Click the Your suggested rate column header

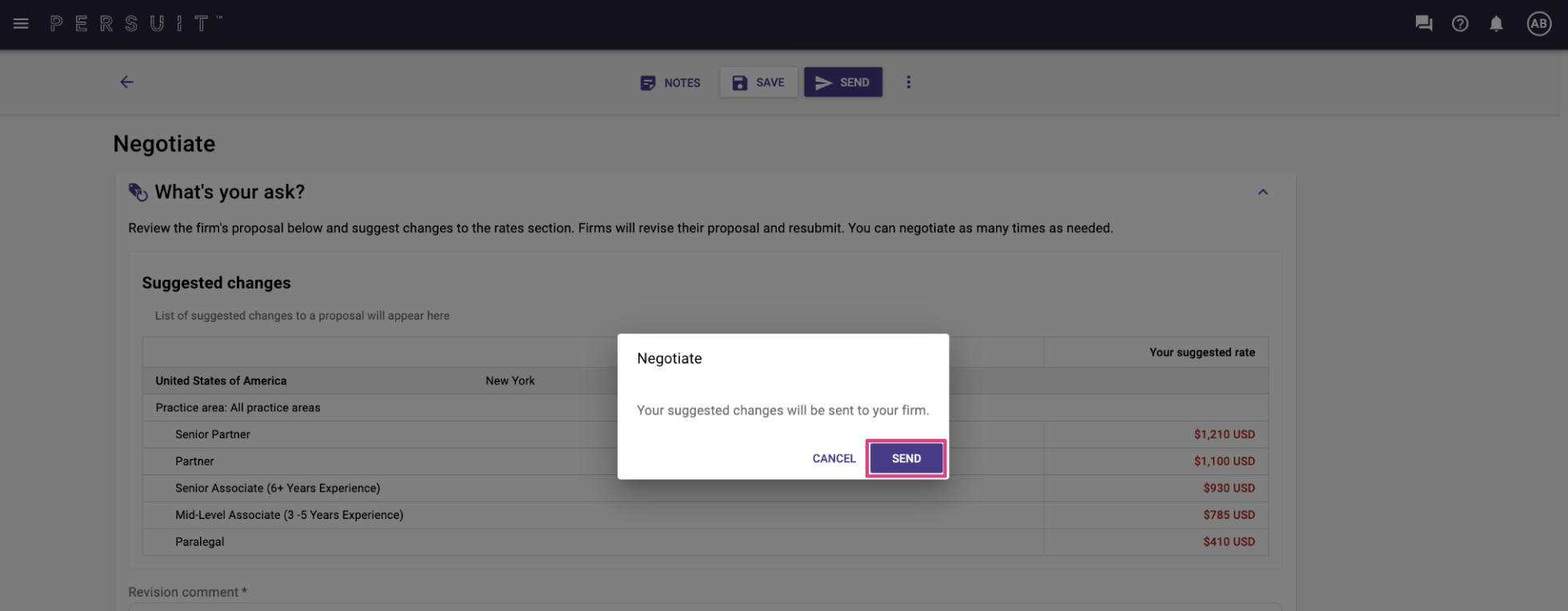coord(1202,352)
